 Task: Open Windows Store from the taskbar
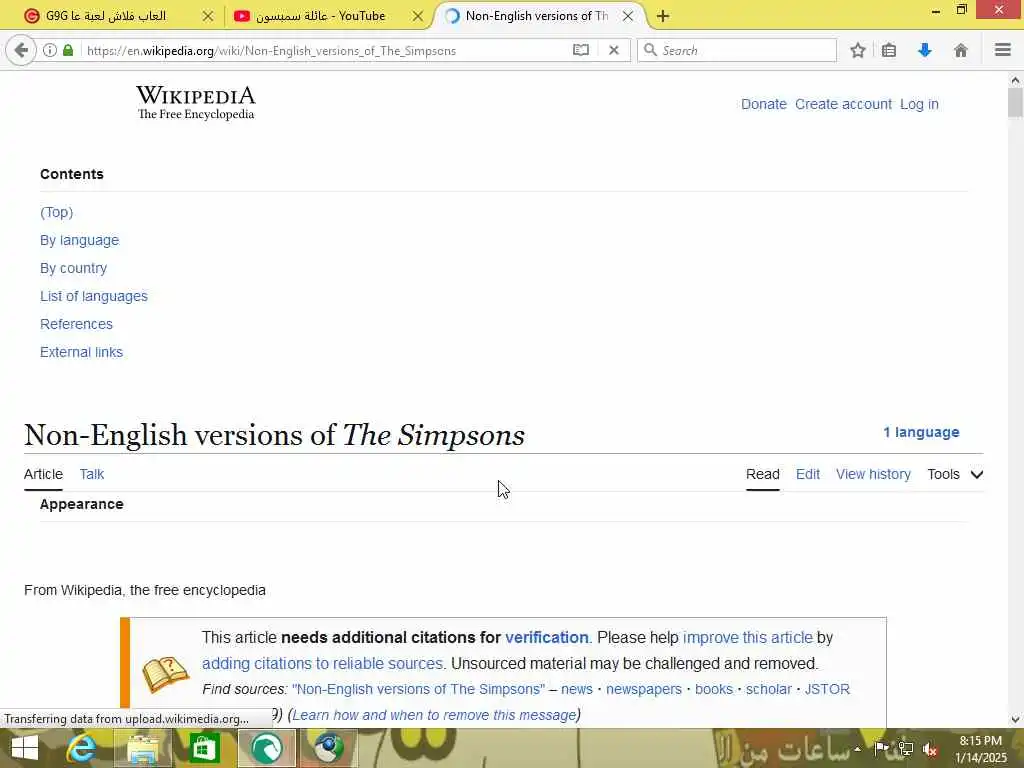(x=204, y=748)
